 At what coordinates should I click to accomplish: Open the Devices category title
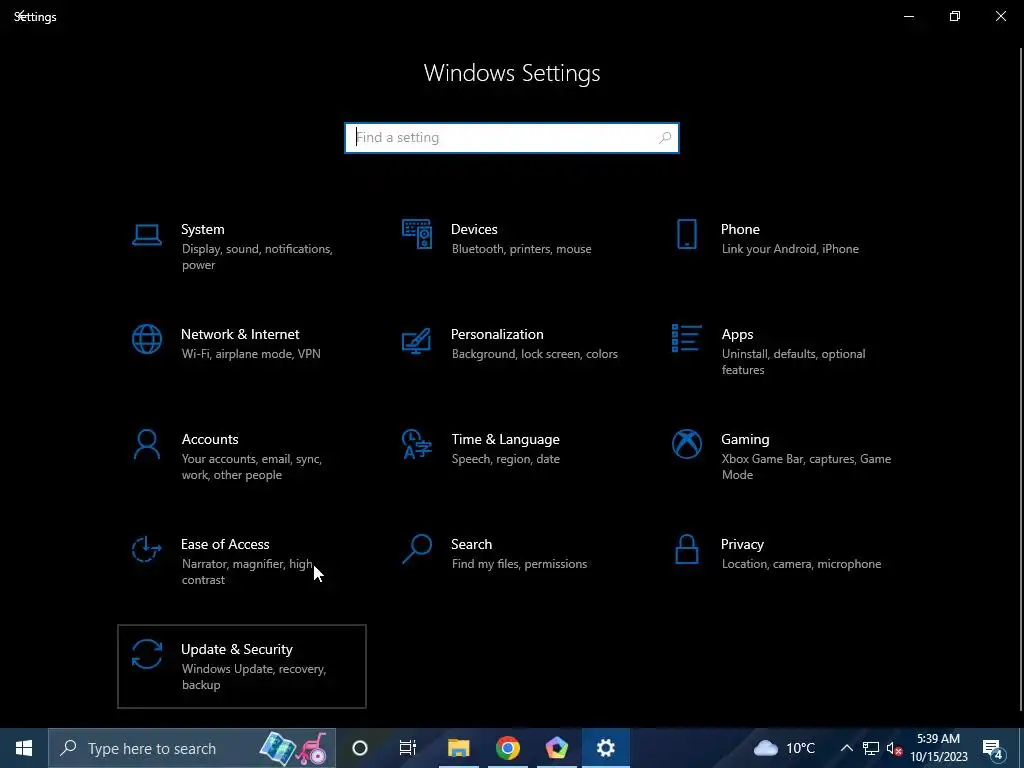[x=474, y=229]
